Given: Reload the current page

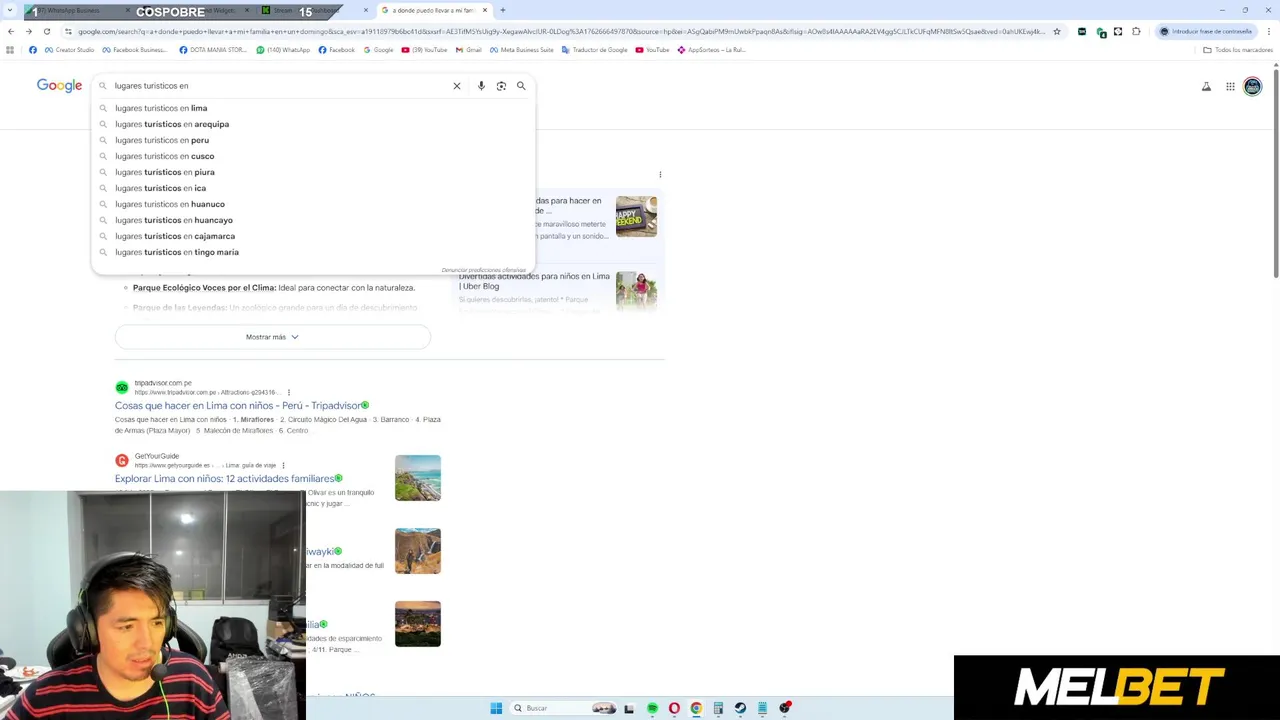Looking at the screenshot, I should [x=49, y=32].
